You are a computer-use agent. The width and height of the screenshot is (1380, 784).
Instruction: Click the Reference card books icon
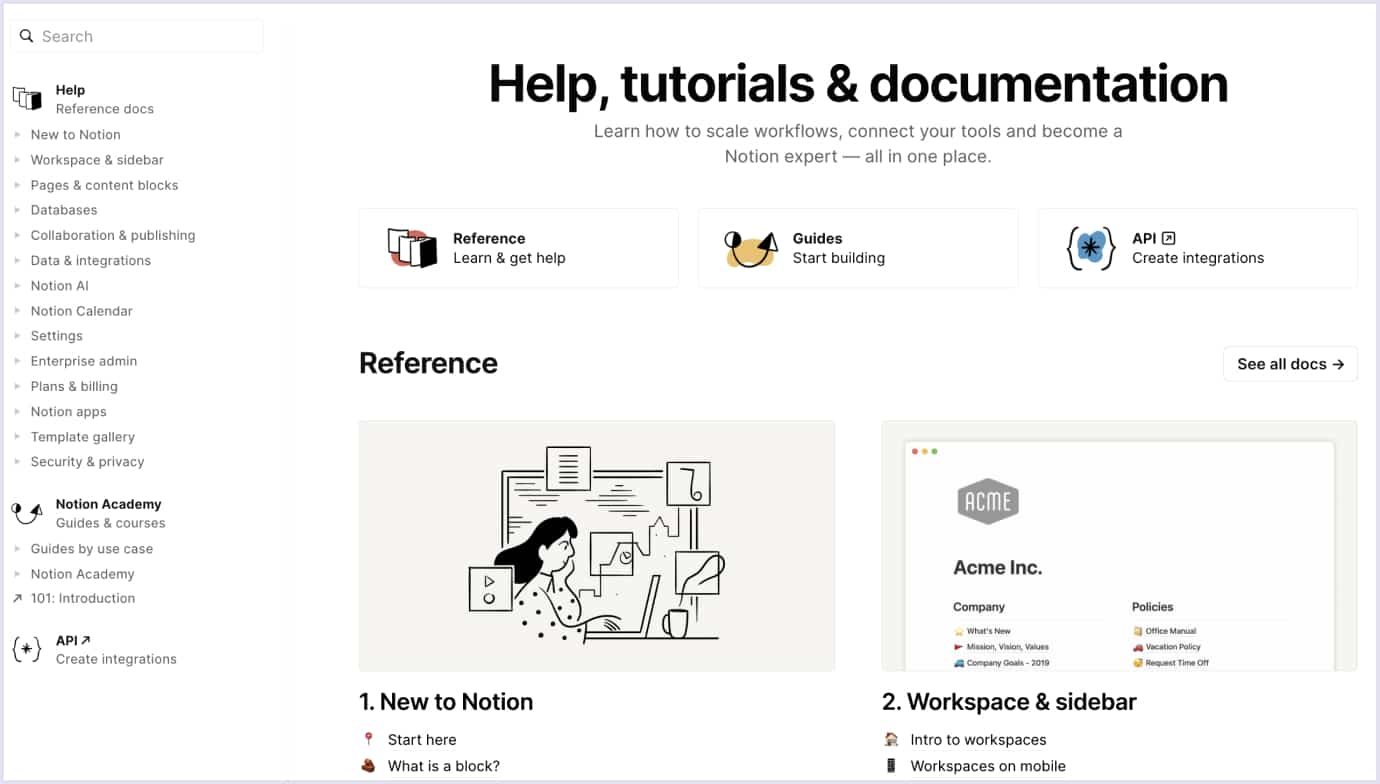point(413,248)
